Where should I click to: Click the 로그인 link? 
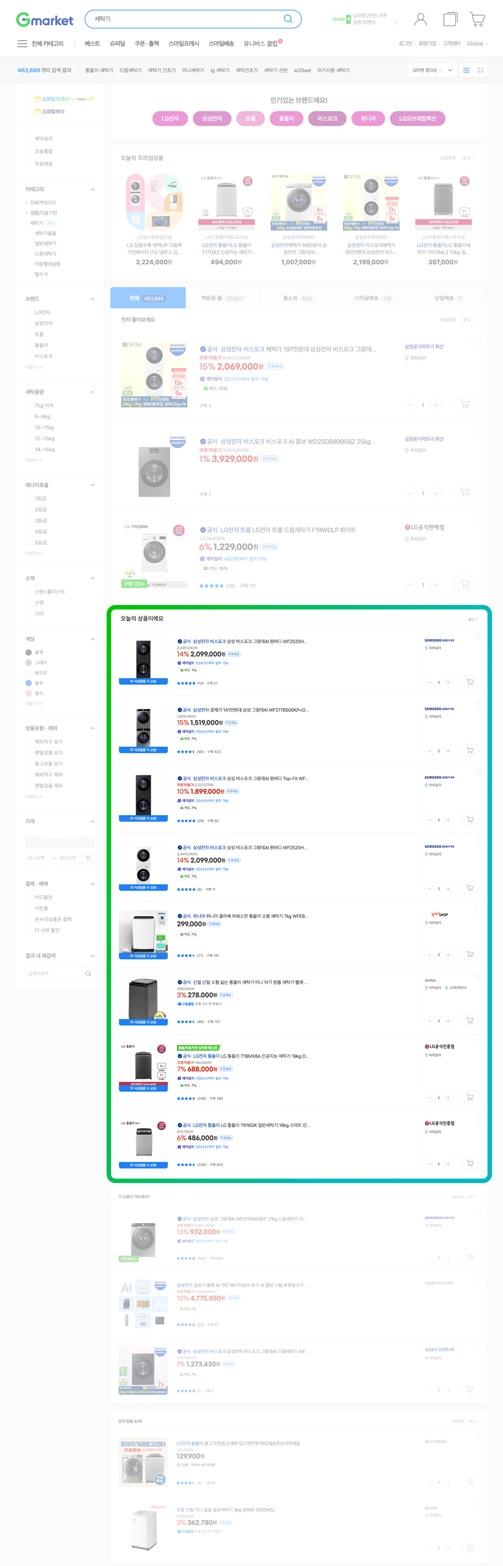405,44
